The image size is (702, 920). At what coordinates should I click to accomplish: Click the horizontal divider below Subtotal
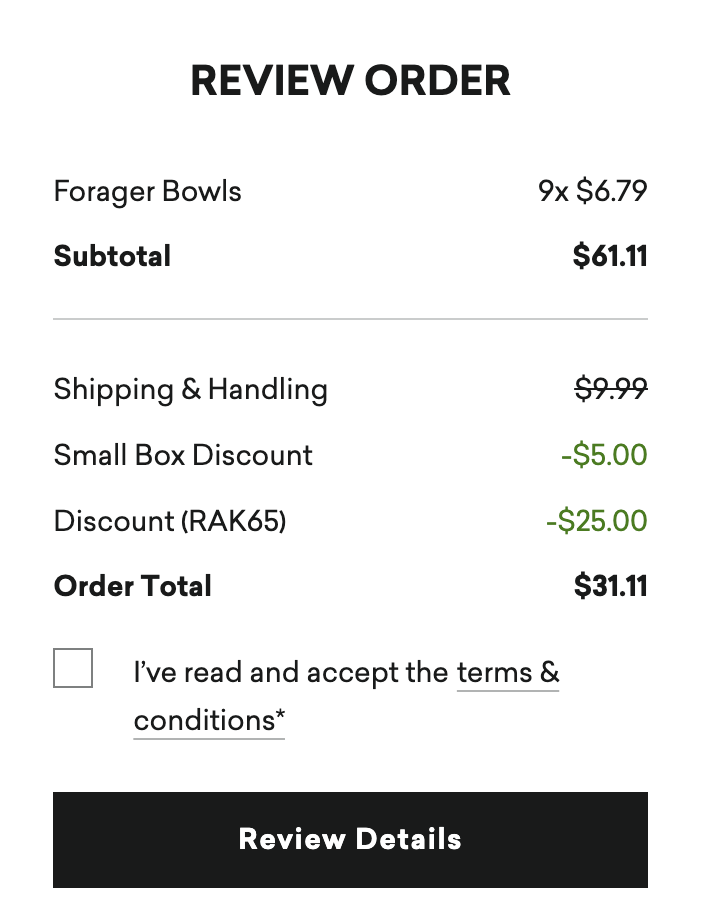[x=350, y=319]
